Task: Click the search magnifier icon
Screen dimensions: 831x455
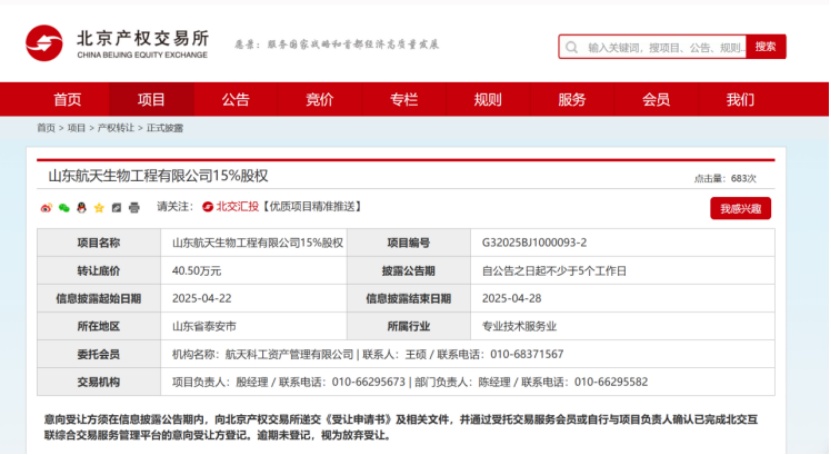Action: click(x=571, y=47)
